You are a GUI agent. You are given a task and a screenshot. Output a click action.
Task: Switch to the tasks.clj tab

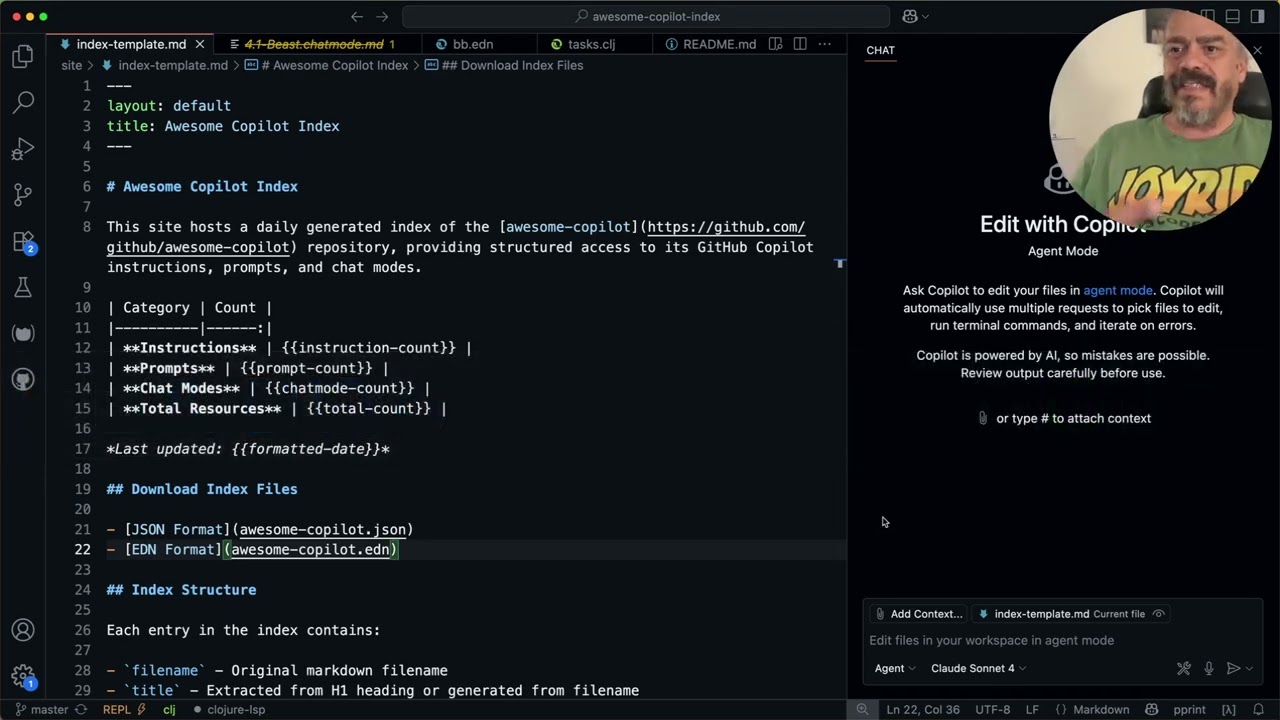tap(590, 44)
